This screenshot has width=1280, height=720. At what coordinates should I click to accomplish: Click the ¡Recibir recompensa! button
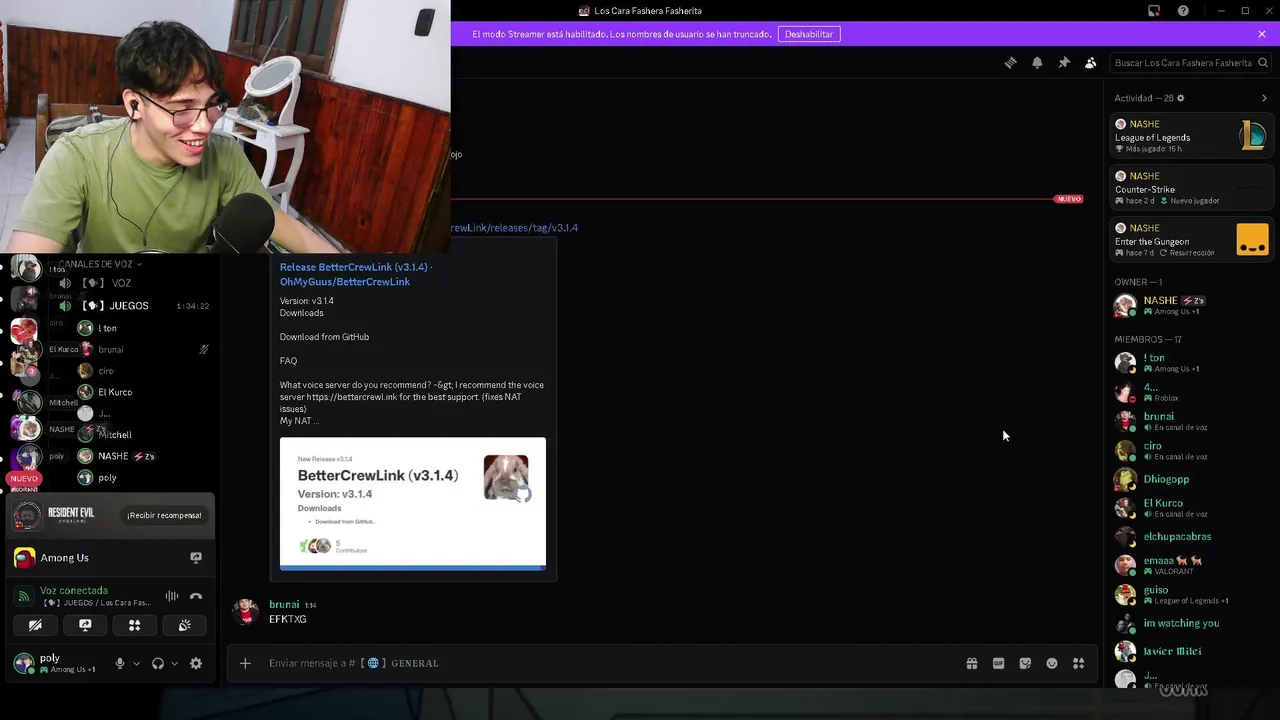[164, 515]
